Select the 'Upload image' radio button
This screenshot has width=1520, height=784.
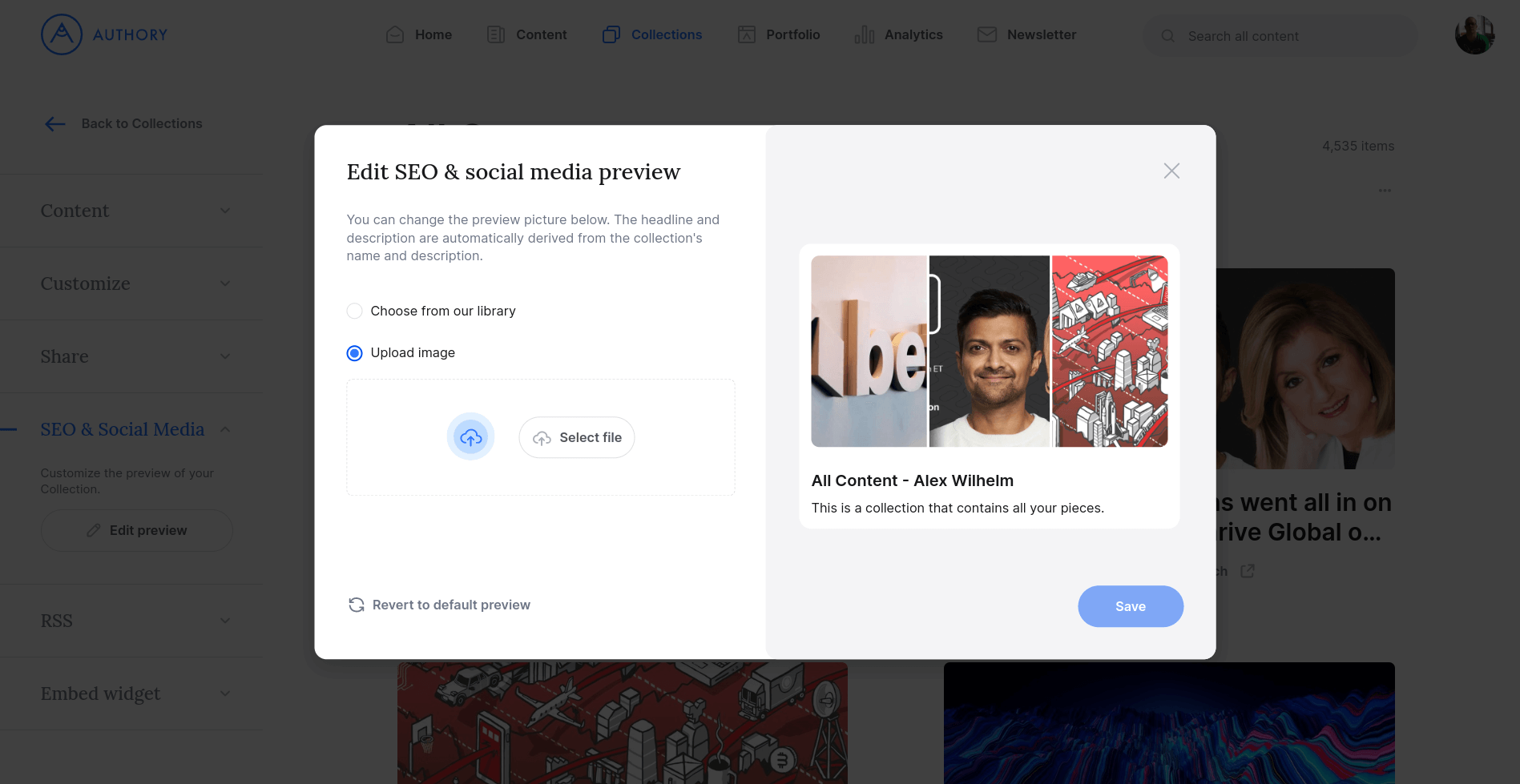(354, 353)
